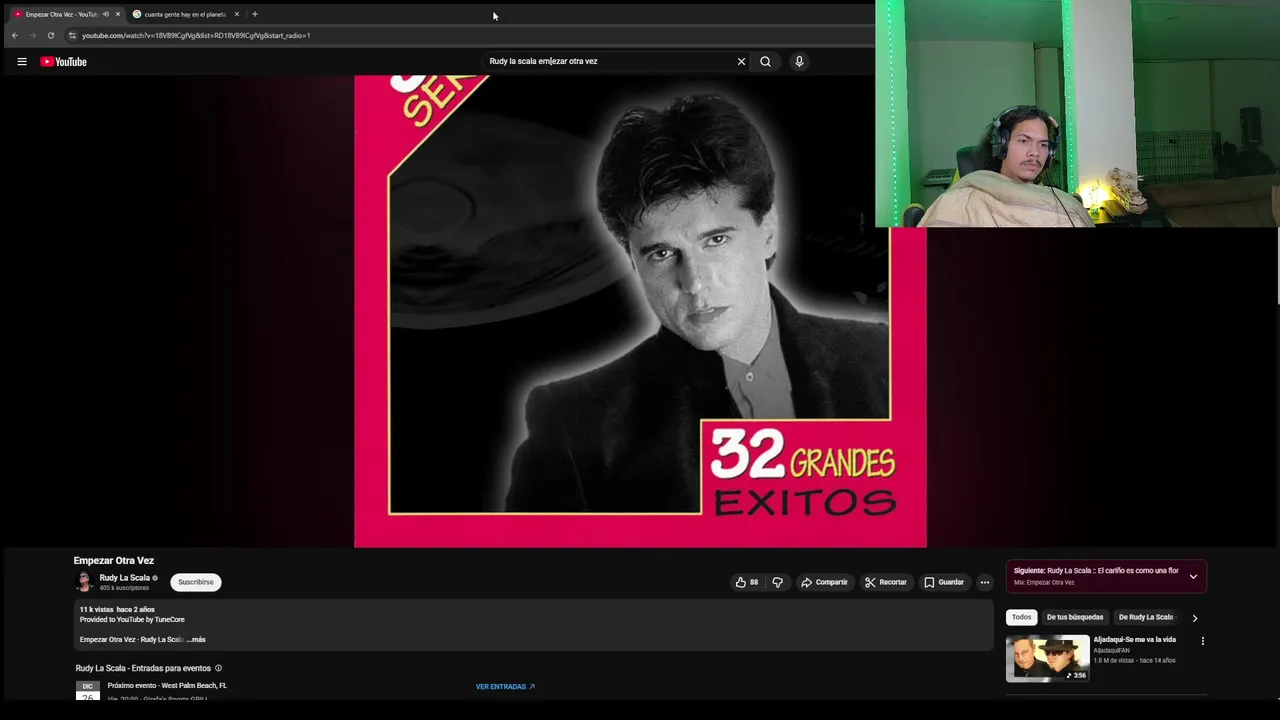Open Aljadaqui-Se me va la vida thumbnail
Image resolution: width=1280 pixels, height=720 pixels.
(1047, 658)
